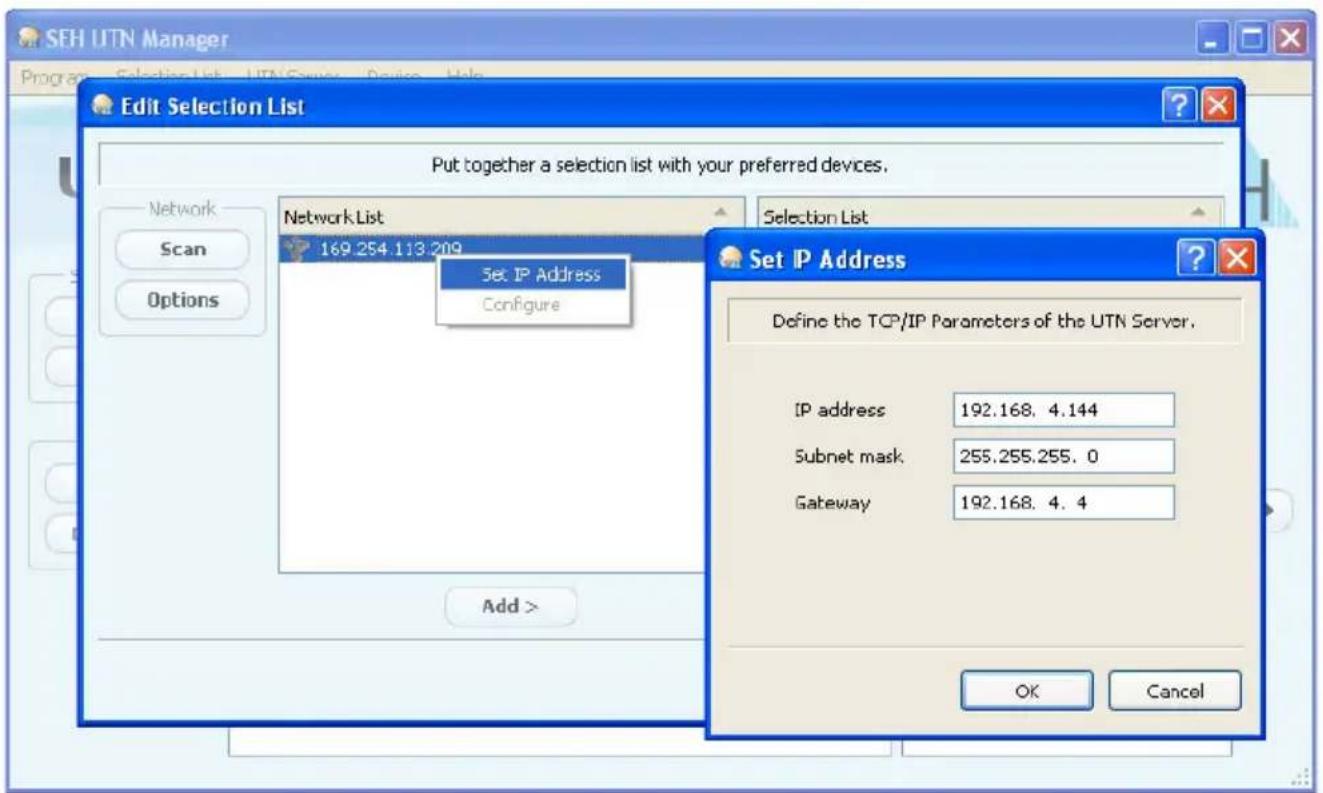Sort by the Network List column header
Screen dimensions: 1323x793
pos(513,216)
